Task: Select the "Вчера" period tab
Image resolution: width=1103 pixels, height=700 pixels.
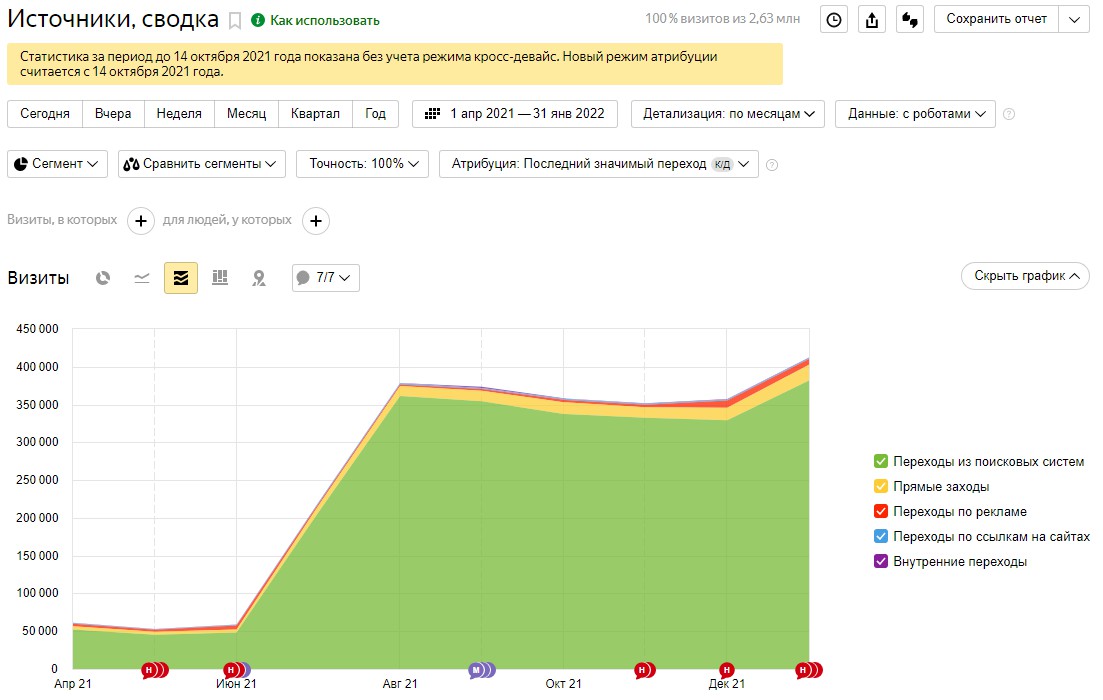Action: click(113, 114)
